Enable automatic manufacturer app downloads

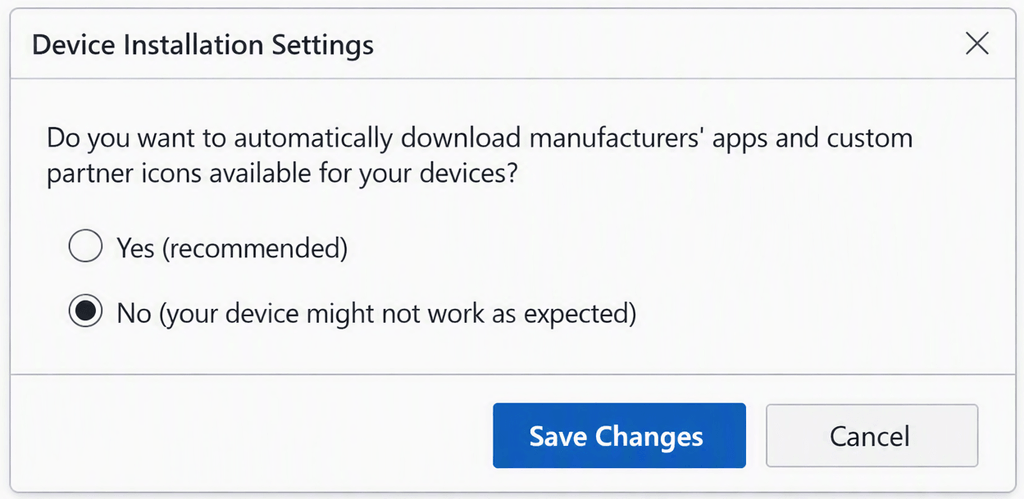coord(86,246)
